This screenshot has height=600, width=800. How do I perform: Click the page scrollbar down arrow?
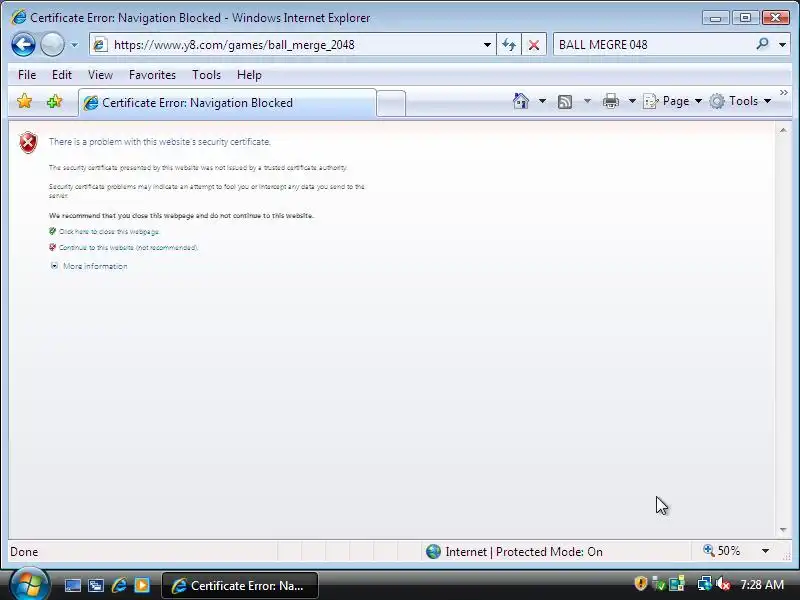[783, 530]
